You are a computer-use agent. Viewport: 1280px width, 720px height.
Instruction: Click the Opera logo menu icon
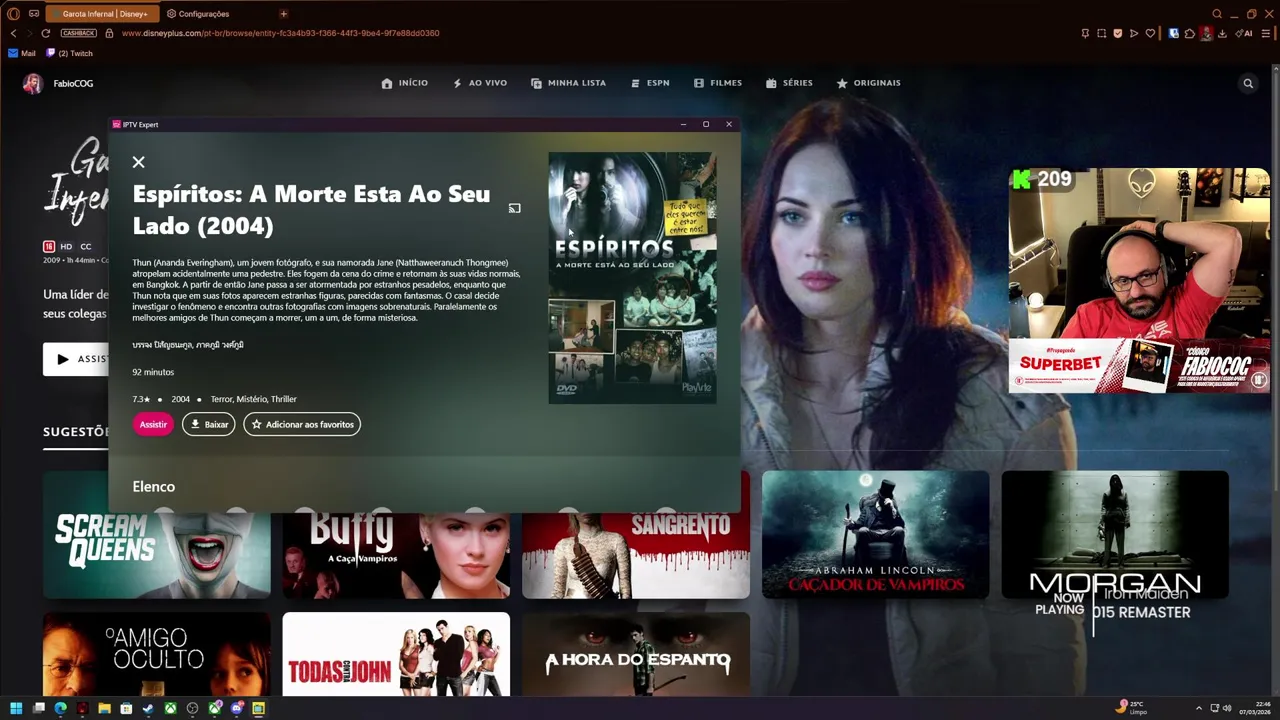coord(14,14)
